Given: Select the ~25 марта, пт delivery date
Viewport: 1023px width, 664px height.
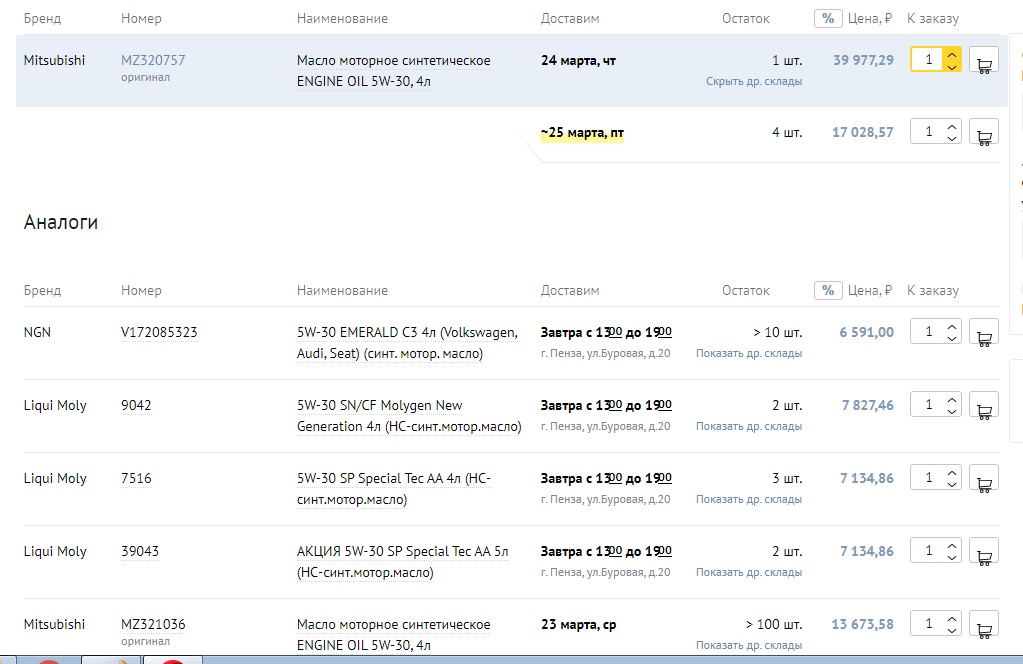Looking at the screenshot, I should tap(582, 133).
